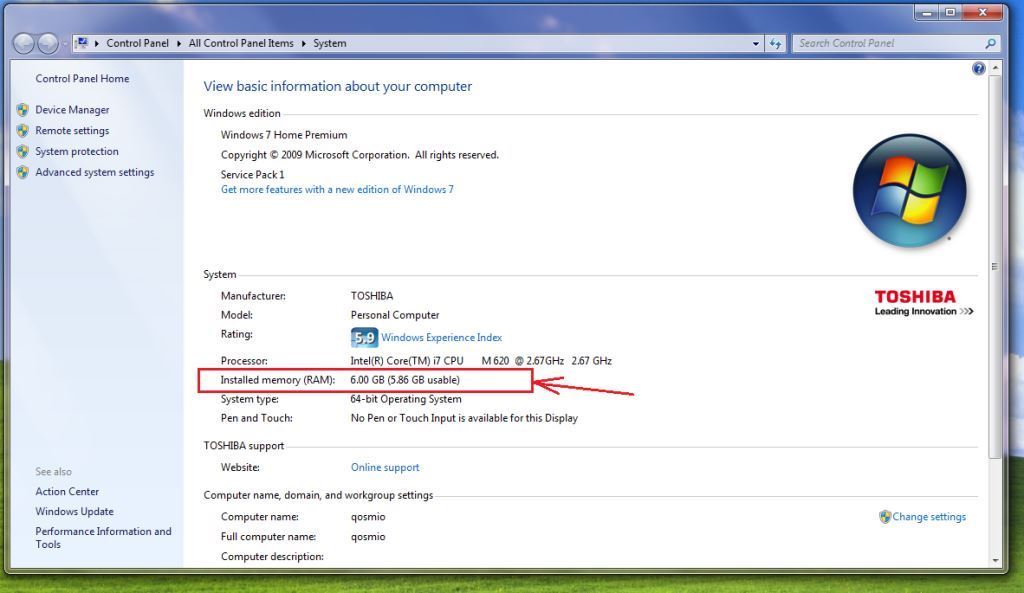Screen dimensions: 1024x593
Task: Expand the arrow before Control Panel breadcrumb
Action: click(x=97, y=43)
